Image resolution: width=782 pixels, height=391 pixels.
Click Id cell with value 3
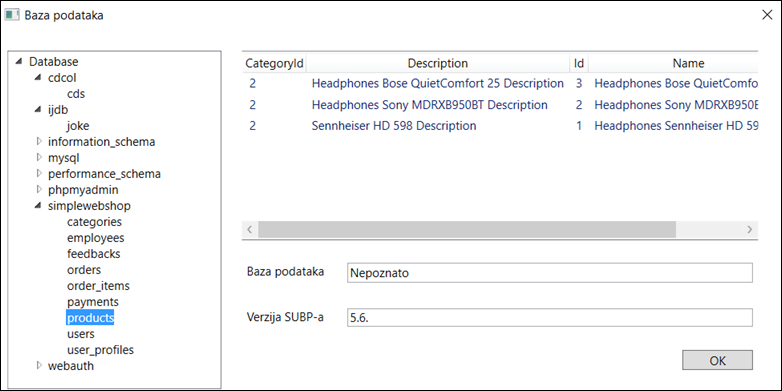click(x=579, y=83)
